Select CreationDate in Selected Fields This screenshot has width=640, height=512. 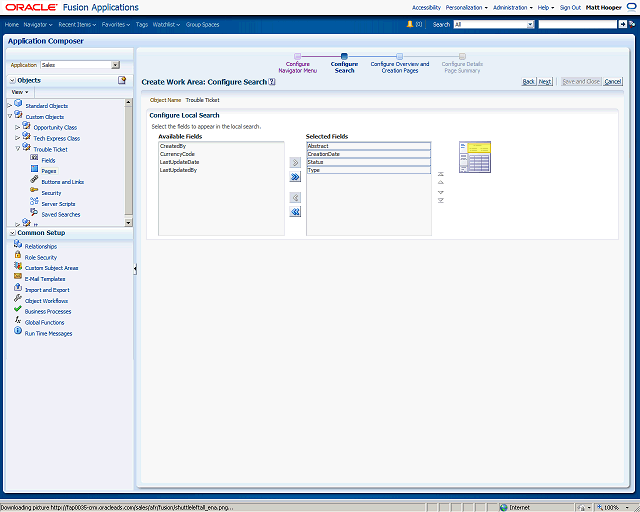point(369,154)
